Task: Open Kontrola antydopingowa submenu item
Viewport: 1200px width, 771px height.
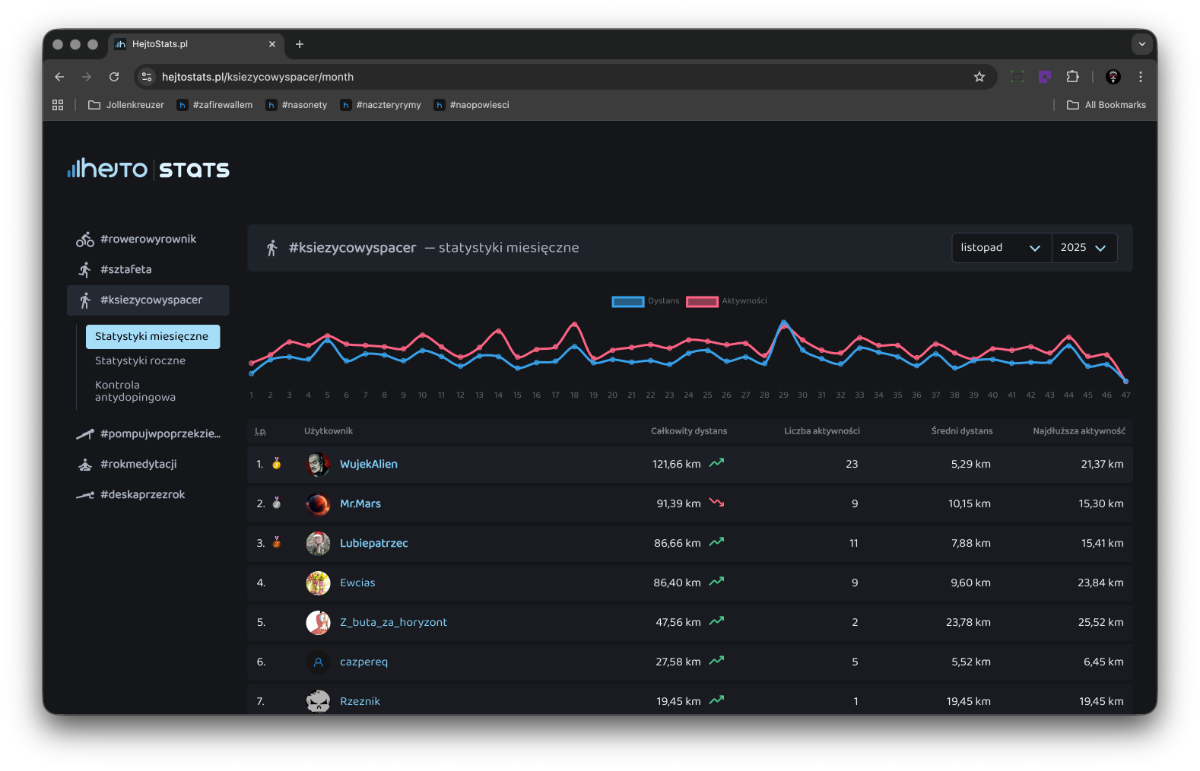Action: pyautogui.click(x=135, y=391)
